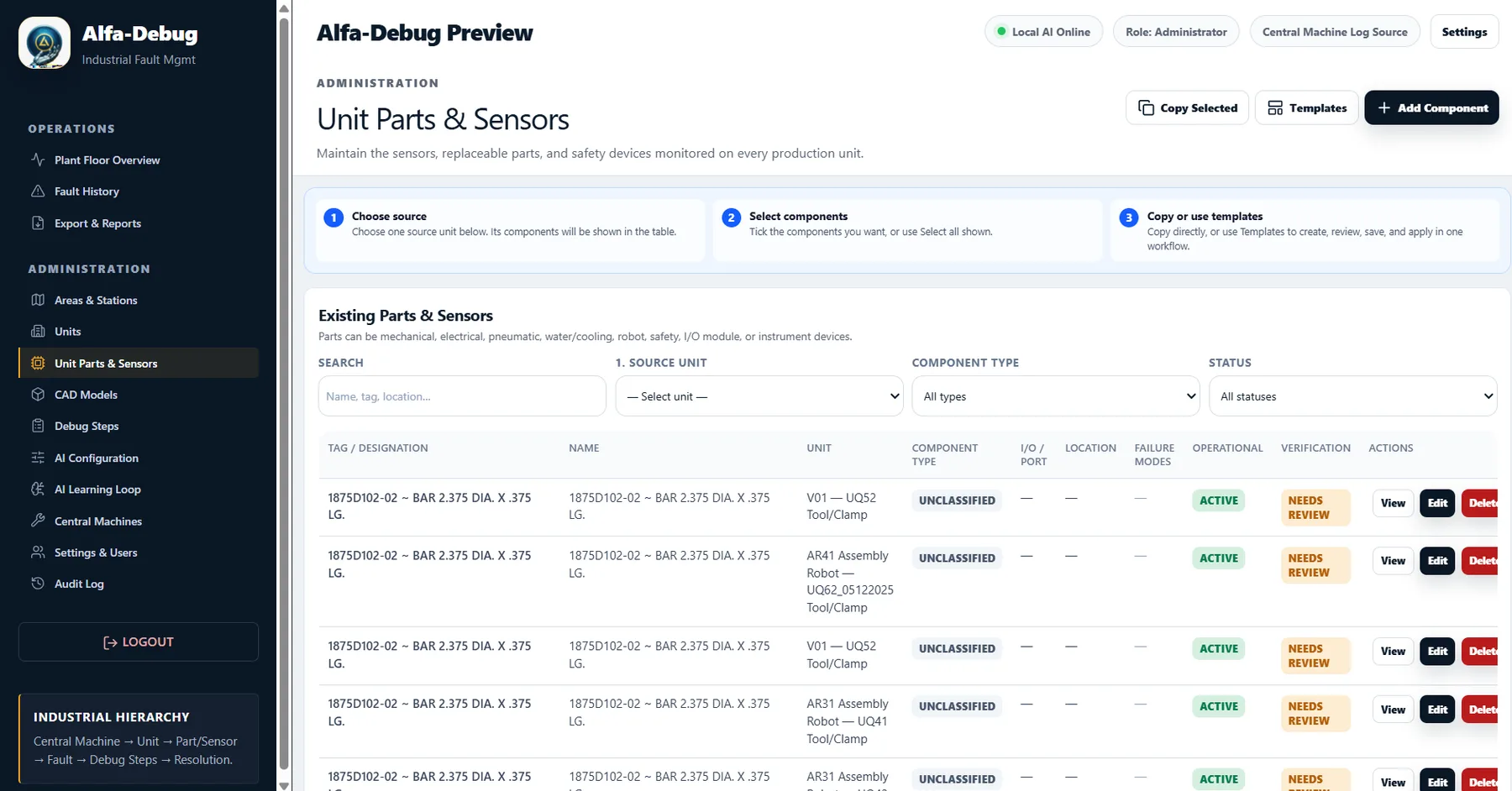Screen dimensions: 1512x791
Task: Click the Role: Administrator badge
Action: tap(1176, 32)
